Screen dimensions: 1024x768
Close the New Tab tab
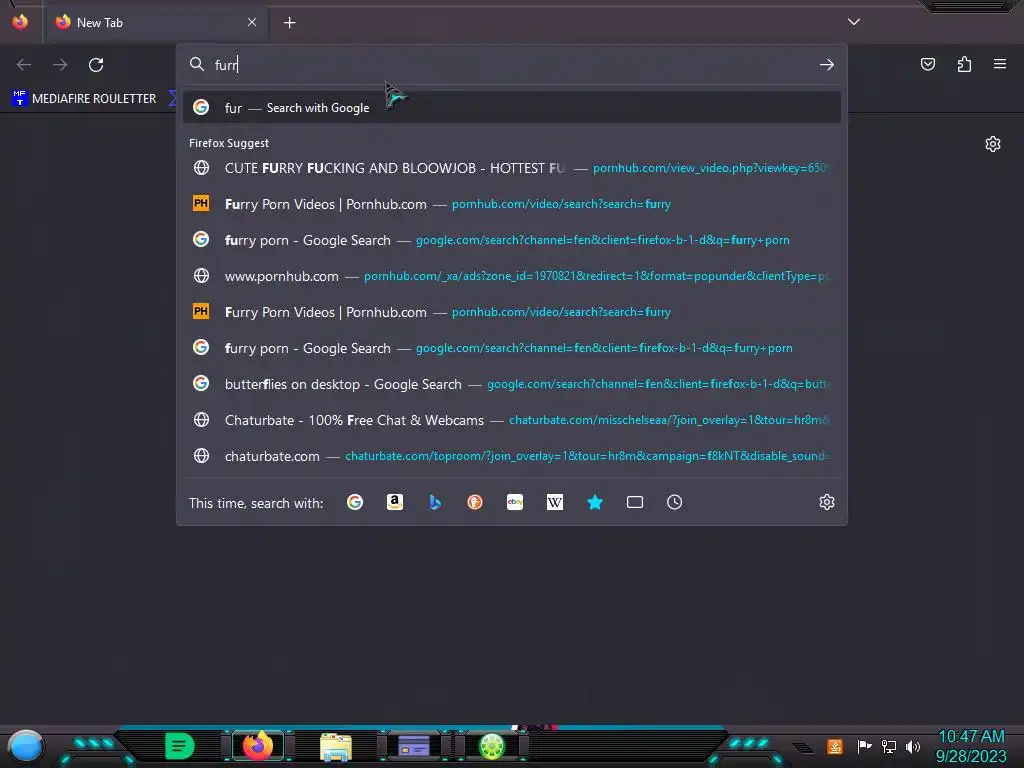[251, 22]
